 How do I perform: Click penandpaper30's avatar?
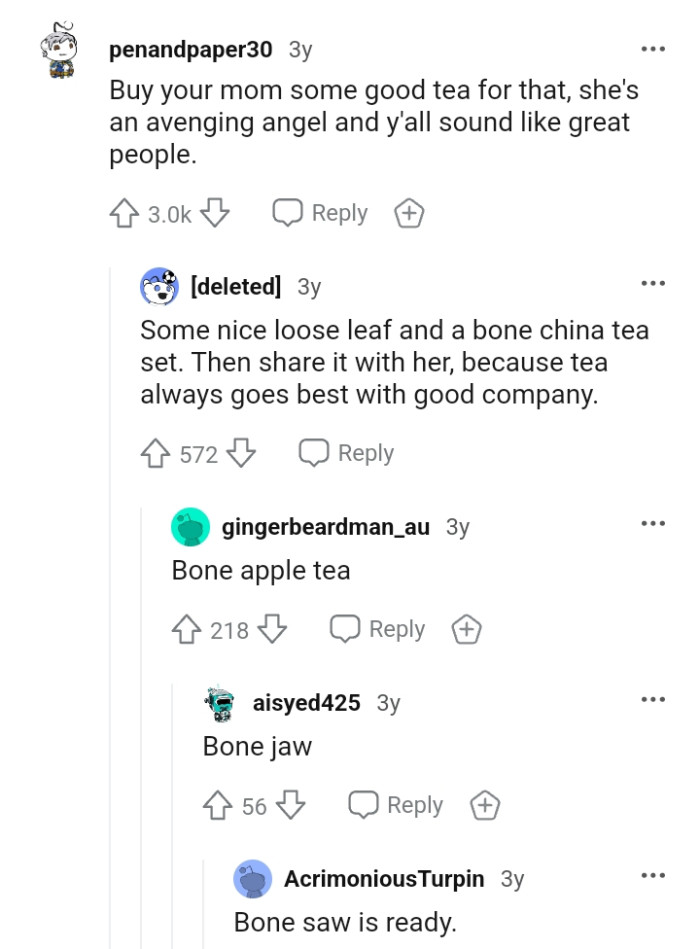[x=57, y=48]
